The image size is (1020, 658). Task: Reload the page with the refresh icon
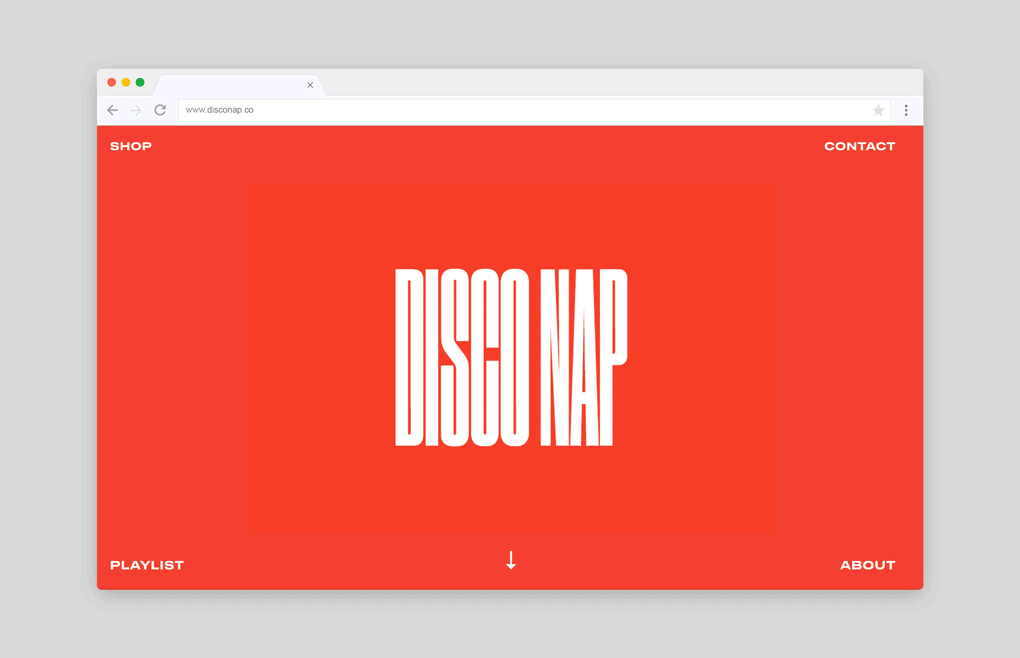click(x=160, y=110)
